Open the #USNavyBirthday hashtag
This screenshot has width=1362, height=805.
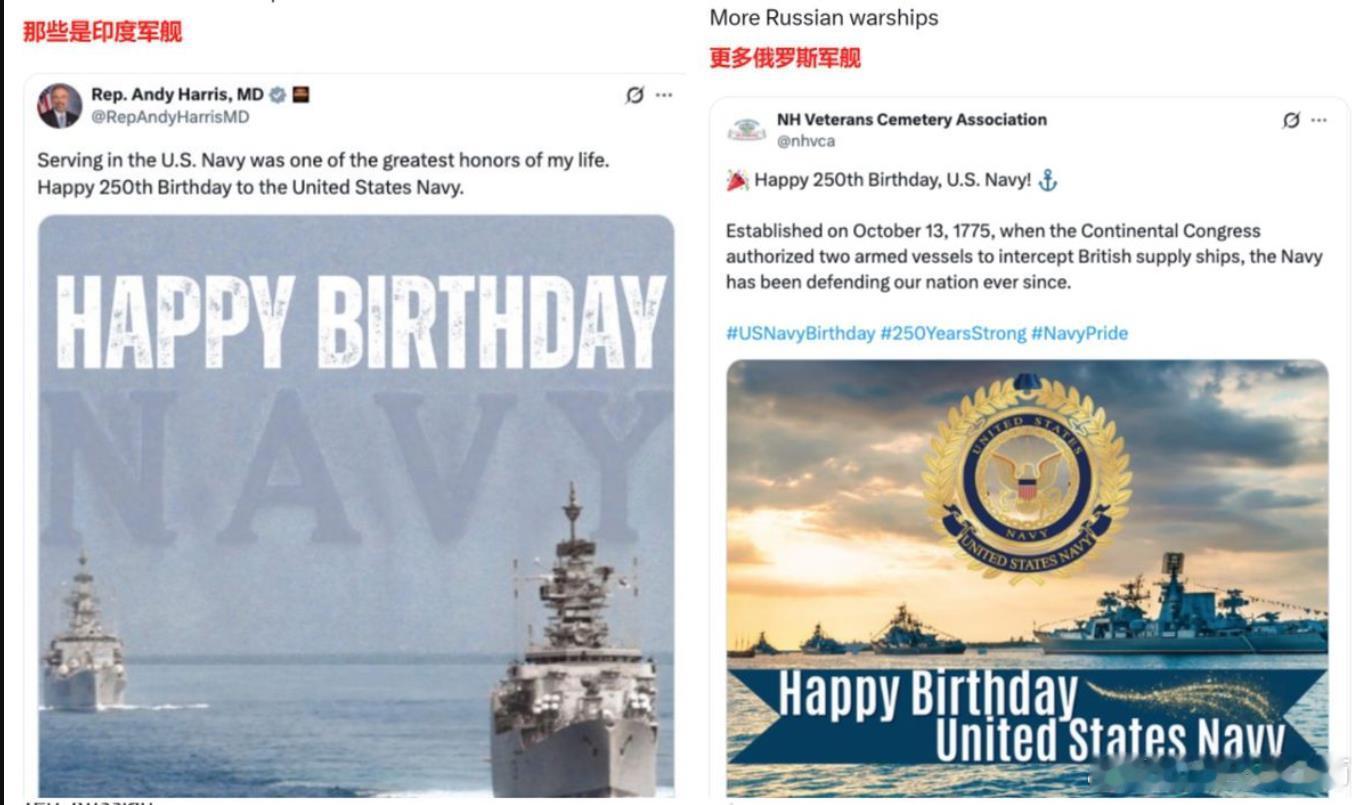click(x=800, y=333)
